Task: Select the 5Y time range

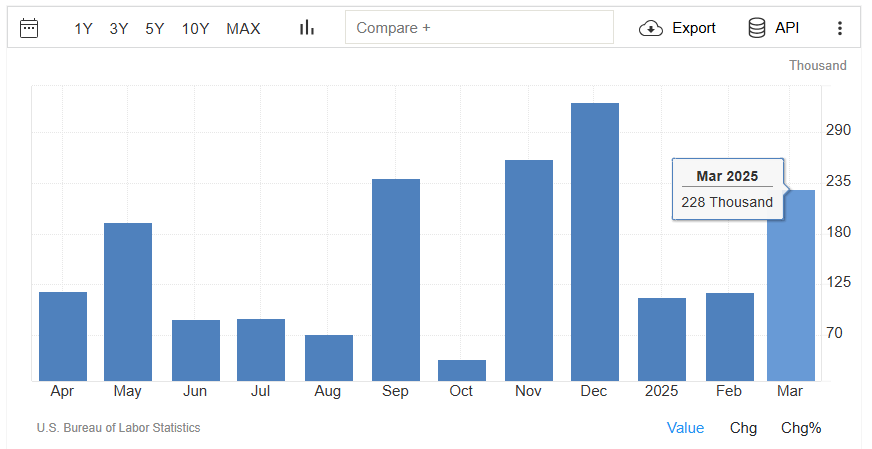Action: tap(155, 28)
